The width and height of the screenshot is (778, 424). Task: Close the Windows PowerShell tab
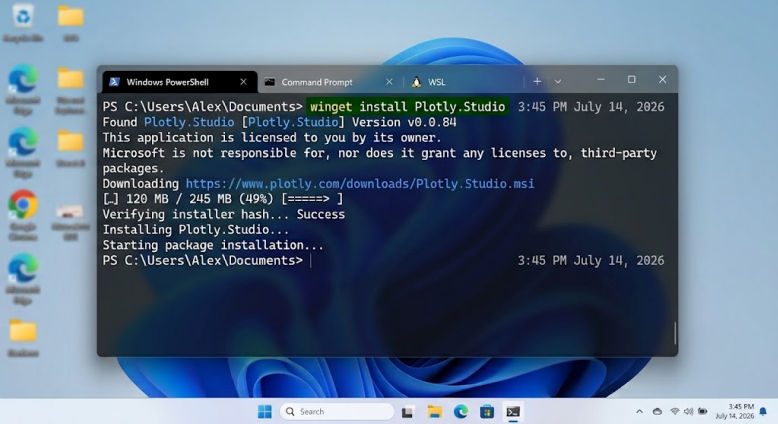(243, 82)
